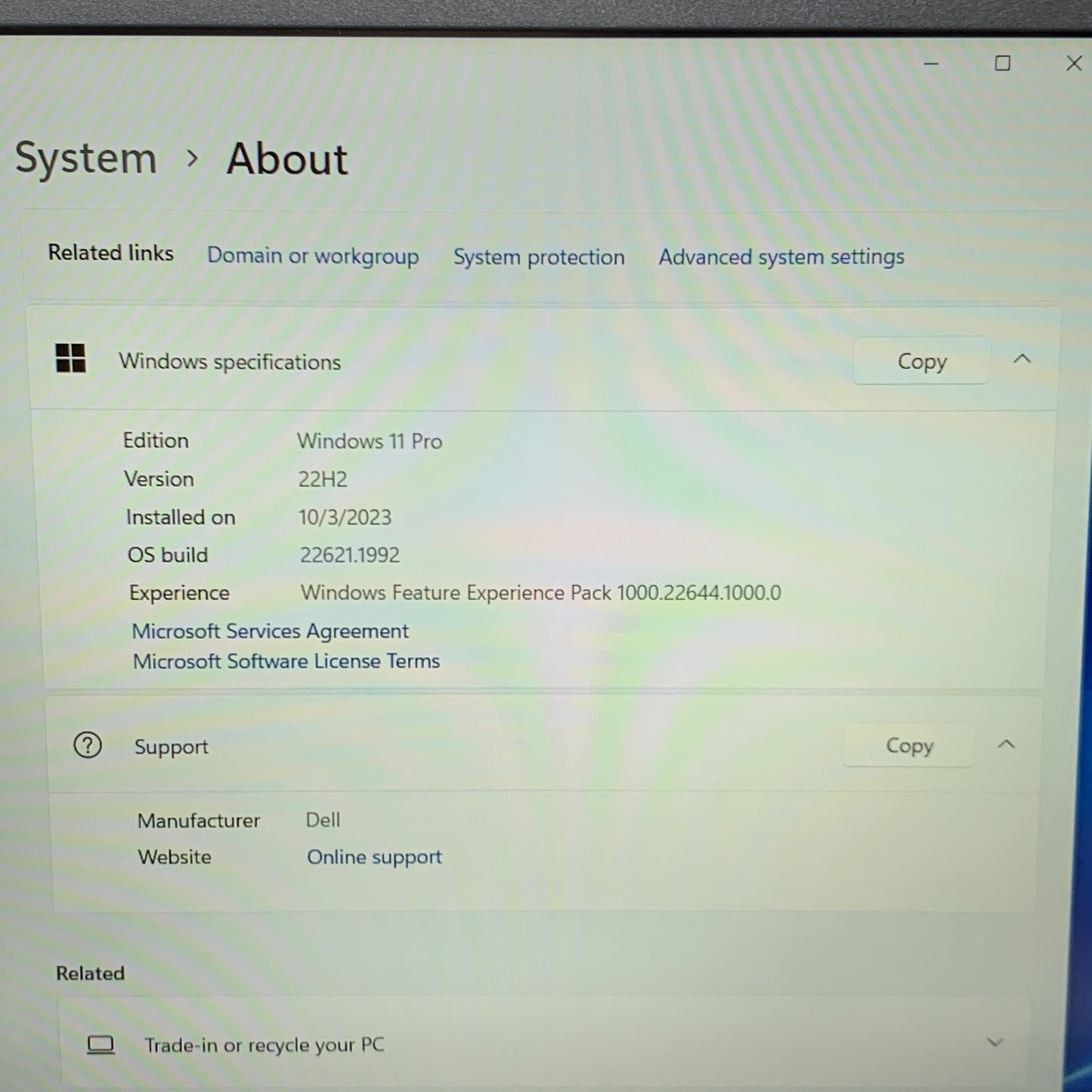Viewport: 1092px width, 1092px height.
Task: Go back to System in breadcrumb
Action: [x=85, y=159]
